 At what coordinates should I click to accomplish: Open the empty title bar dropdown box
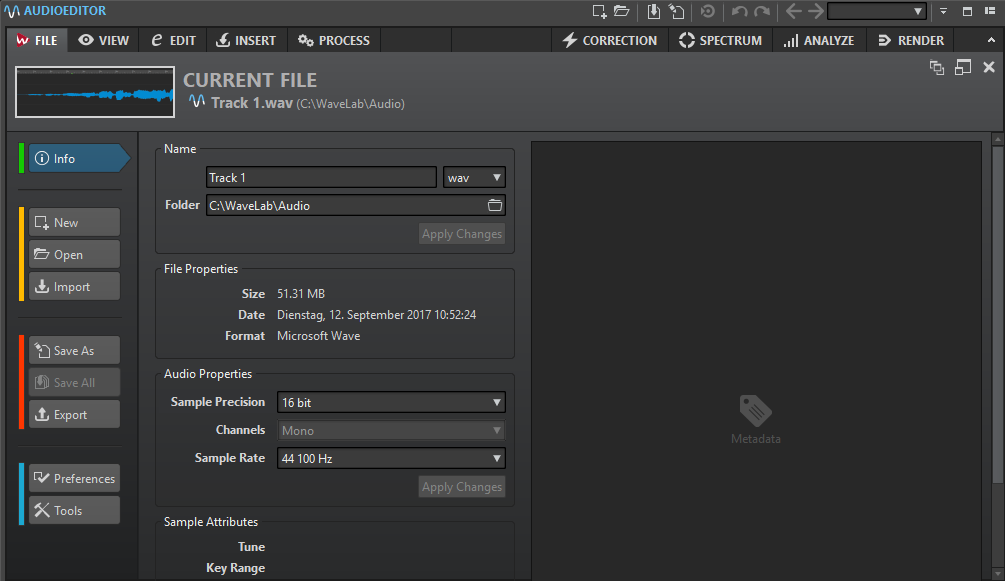pos(876,11)
